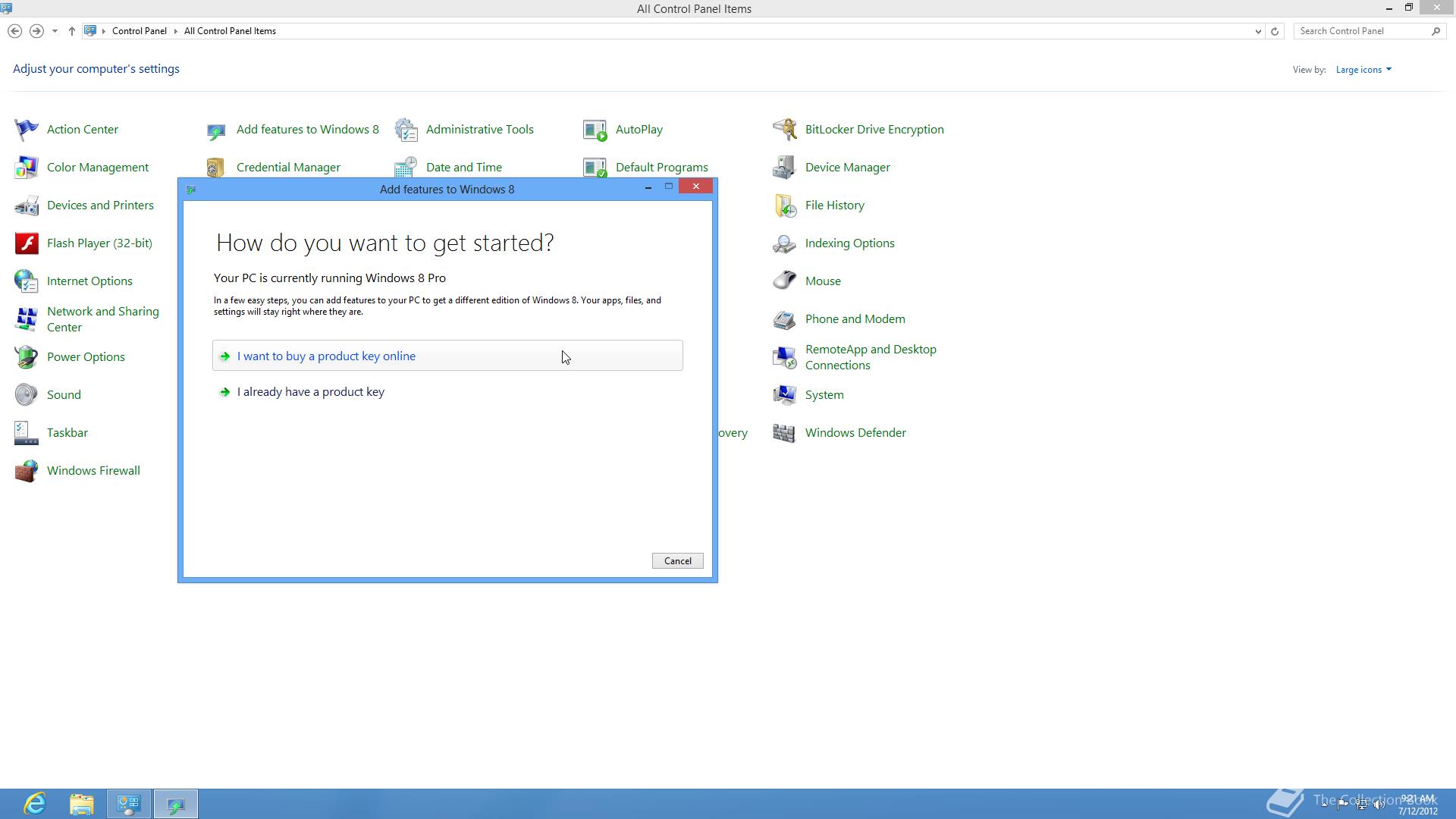The width and height of the screenshot is (1456, 819).
Task: Switch to Control Panel taskbar button
Action: [129, 804]
